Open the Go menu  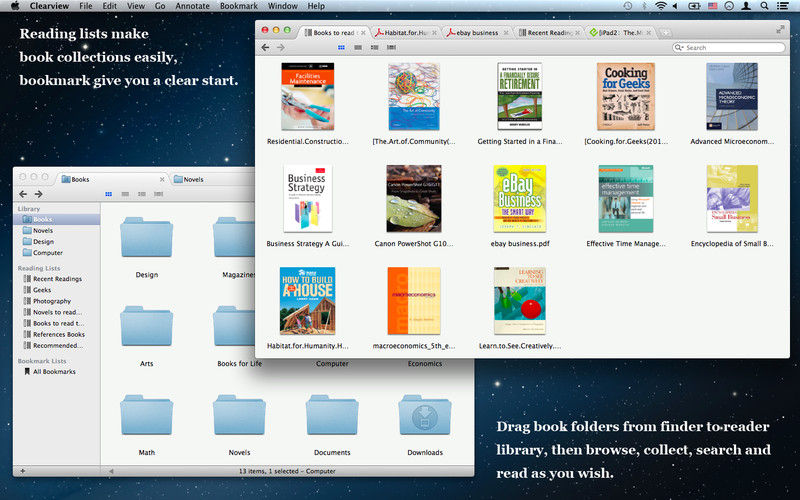point(160,6)
